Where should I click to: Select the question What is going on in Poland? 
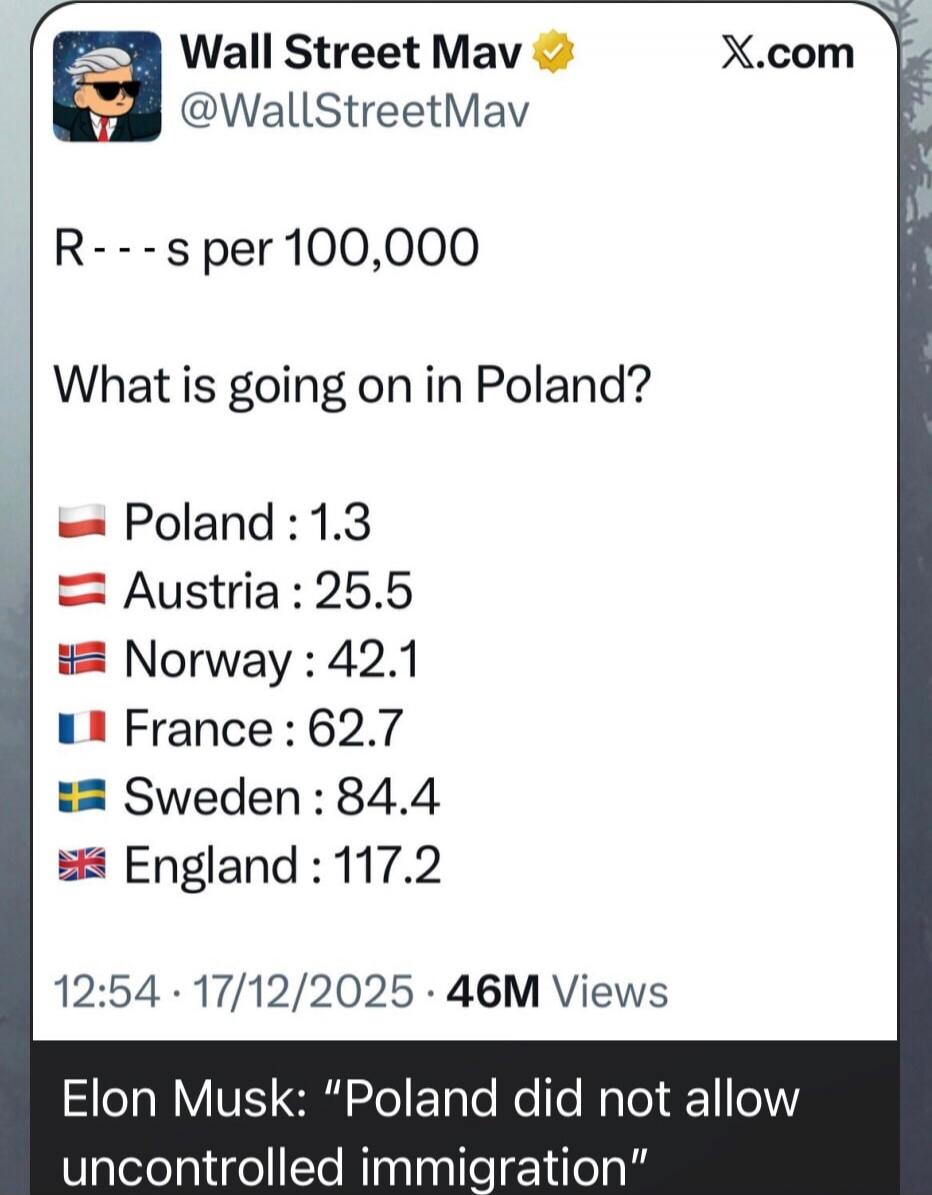pyautogui.click(x=352, y=382)
